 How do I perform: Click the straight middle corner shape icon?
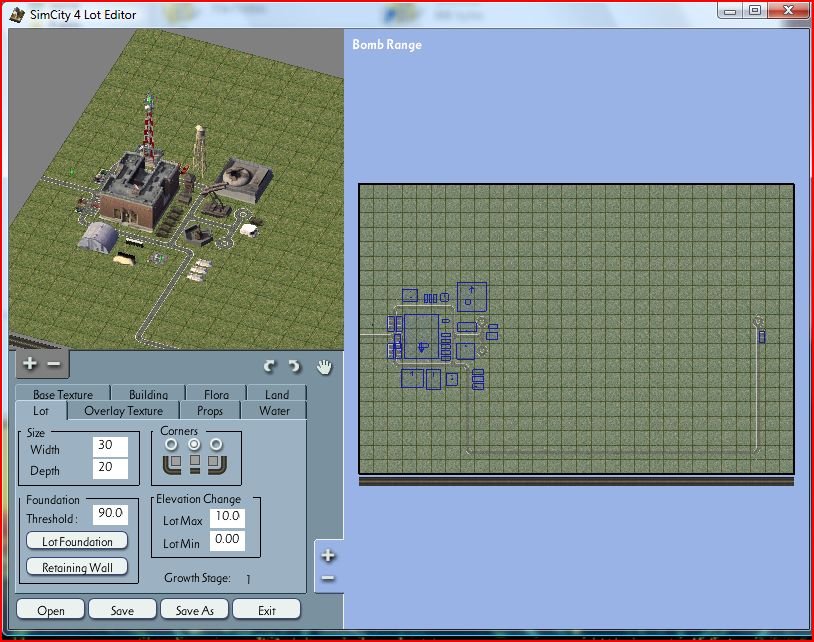coord(195,465)
